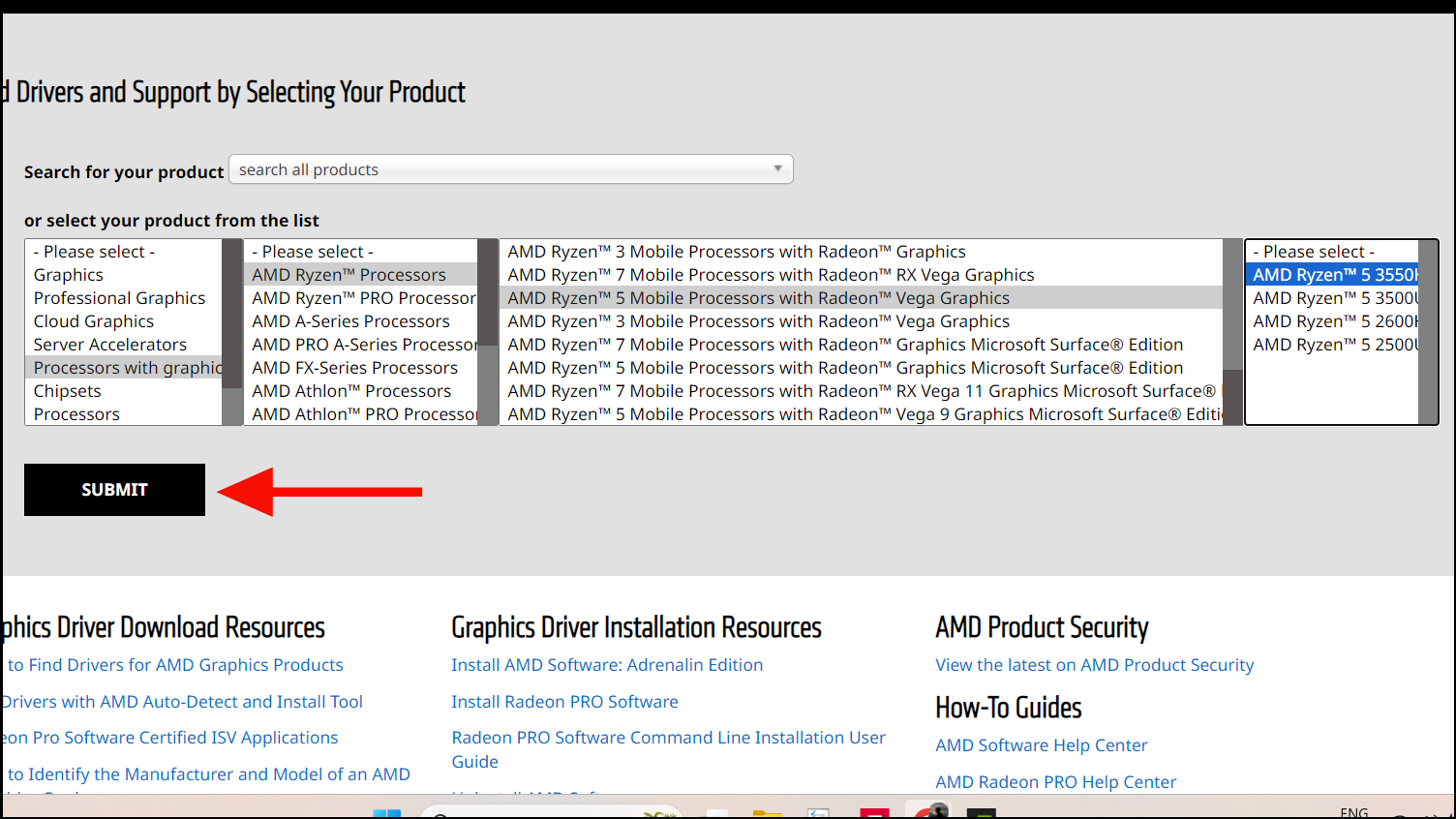Open 'AMD Software Help Center' link
The height and width of the screenshot is (819, 1456).
tap(1041, 745)
